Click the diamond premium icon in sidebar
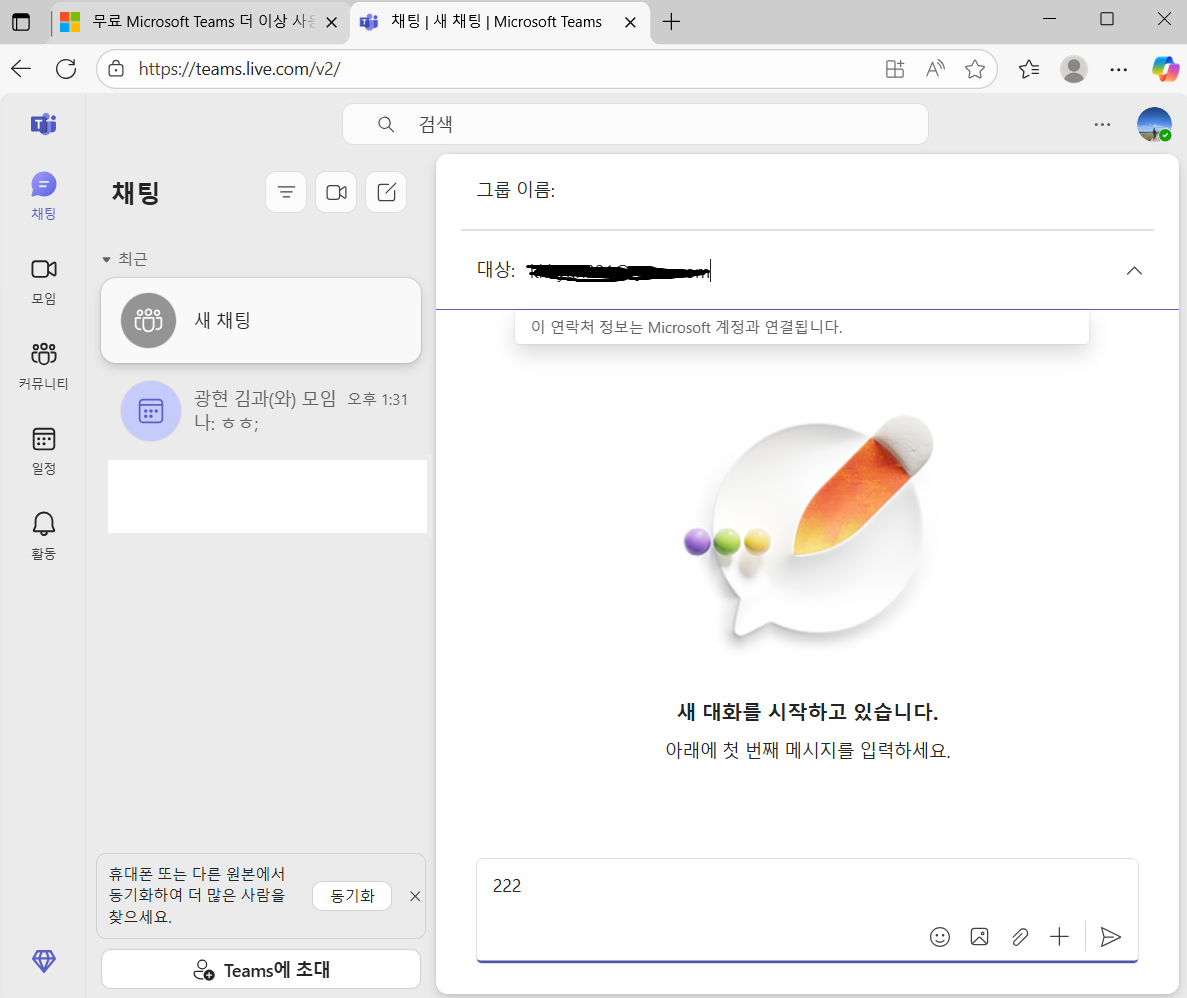 tap(43, 961)
